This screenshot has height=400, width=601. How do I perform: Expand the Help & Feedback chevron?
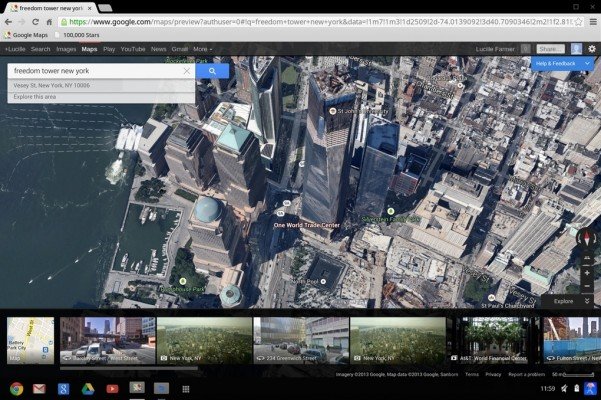(587, 63)
